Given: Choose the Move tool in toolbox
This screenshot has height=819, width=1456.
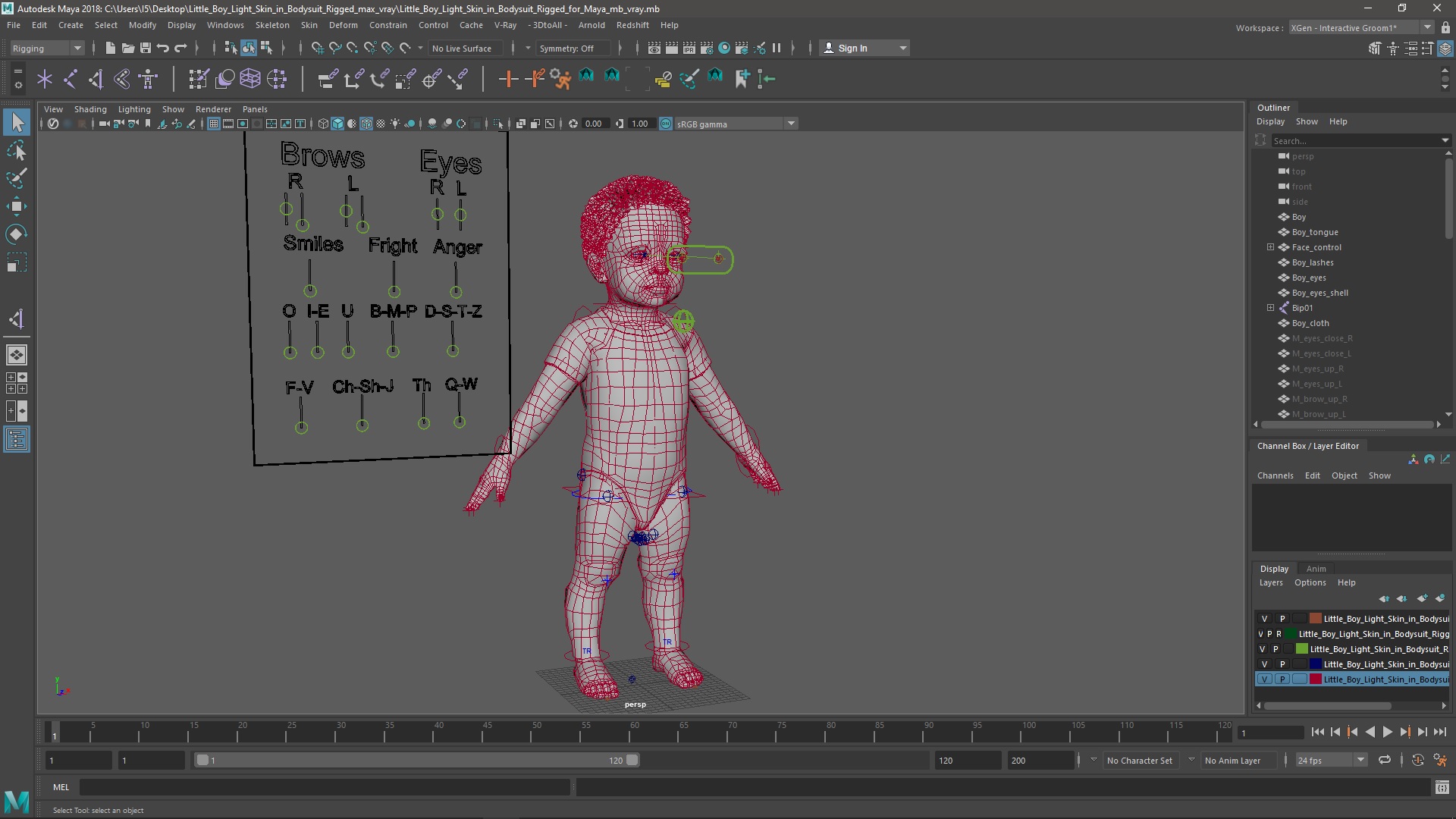Looking at the screenshot, I should (x=17, y=206).
